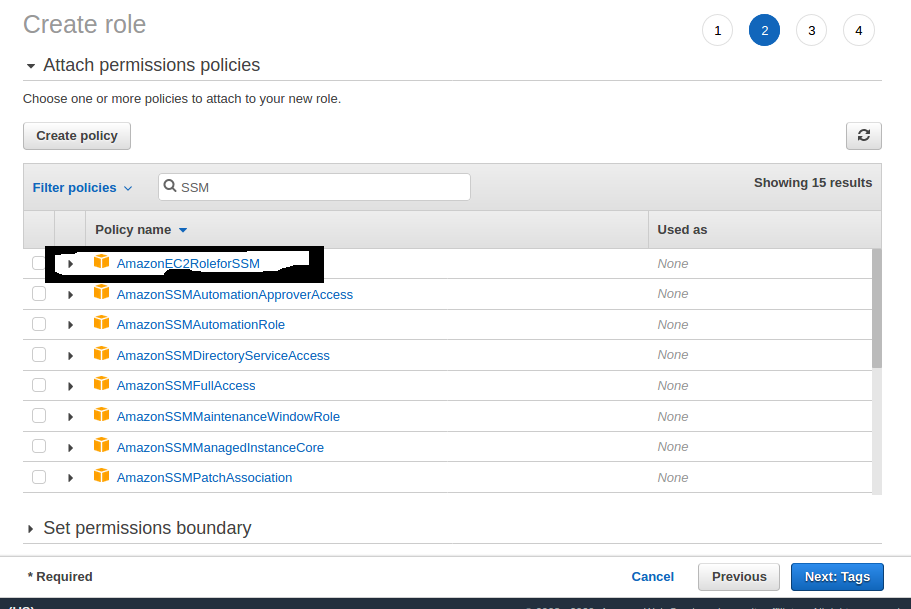Collapse the Attach permissions policies section
Image resolution: width=911 pixels, height=609 pixels.
click(x=31, y=66)
